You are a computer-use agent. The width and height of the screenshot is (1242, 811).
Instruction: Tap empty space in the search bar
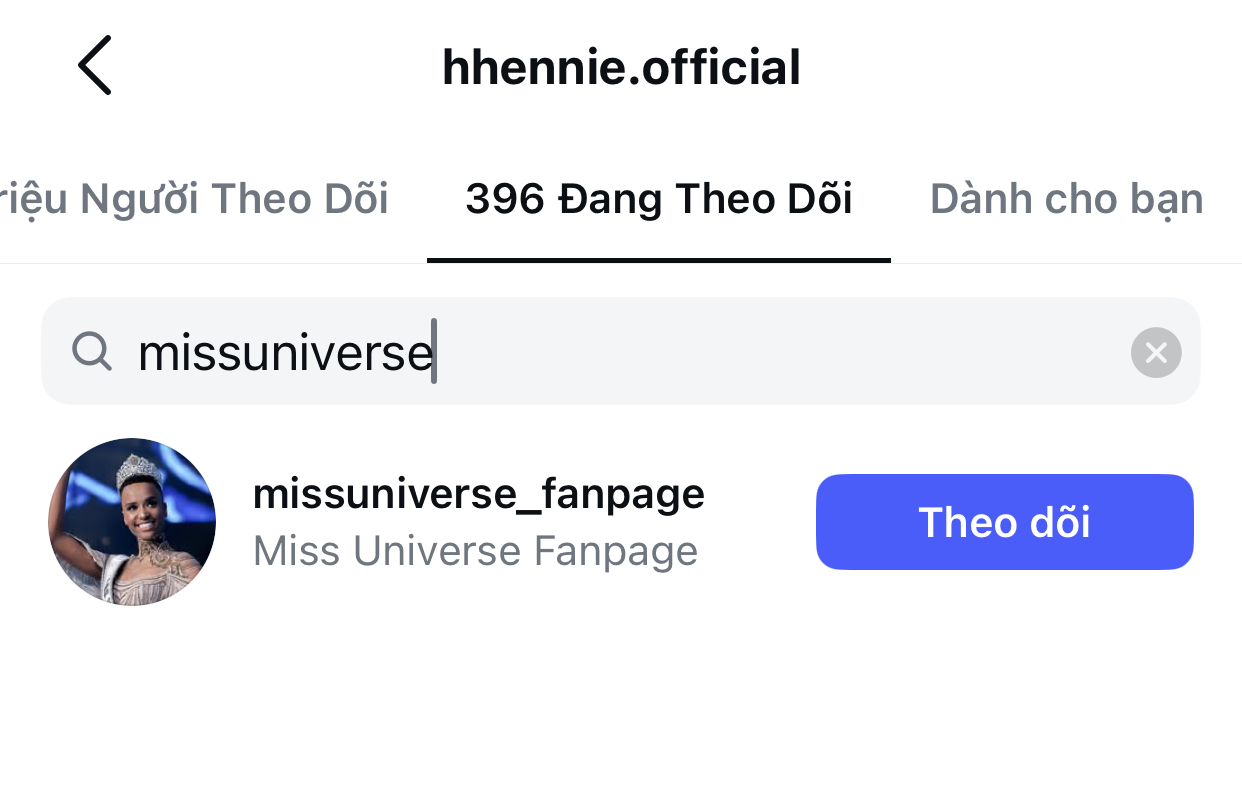click(780, 351)
